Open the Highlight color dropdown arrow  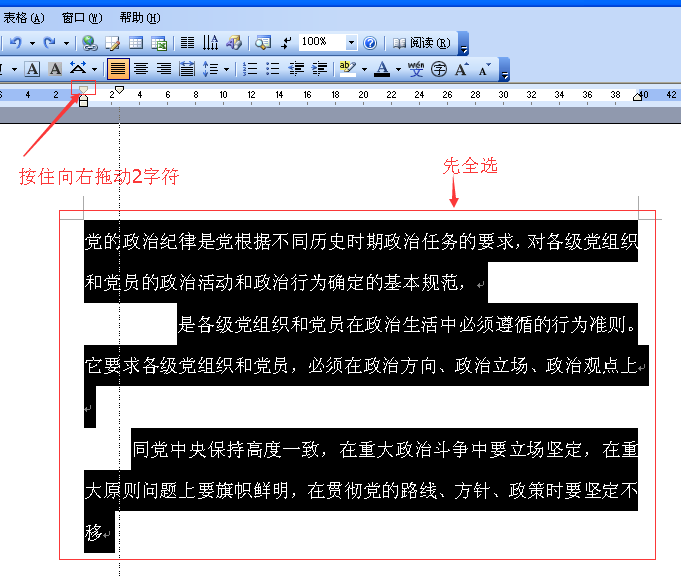pyautogui.click(x=364, y=69)
